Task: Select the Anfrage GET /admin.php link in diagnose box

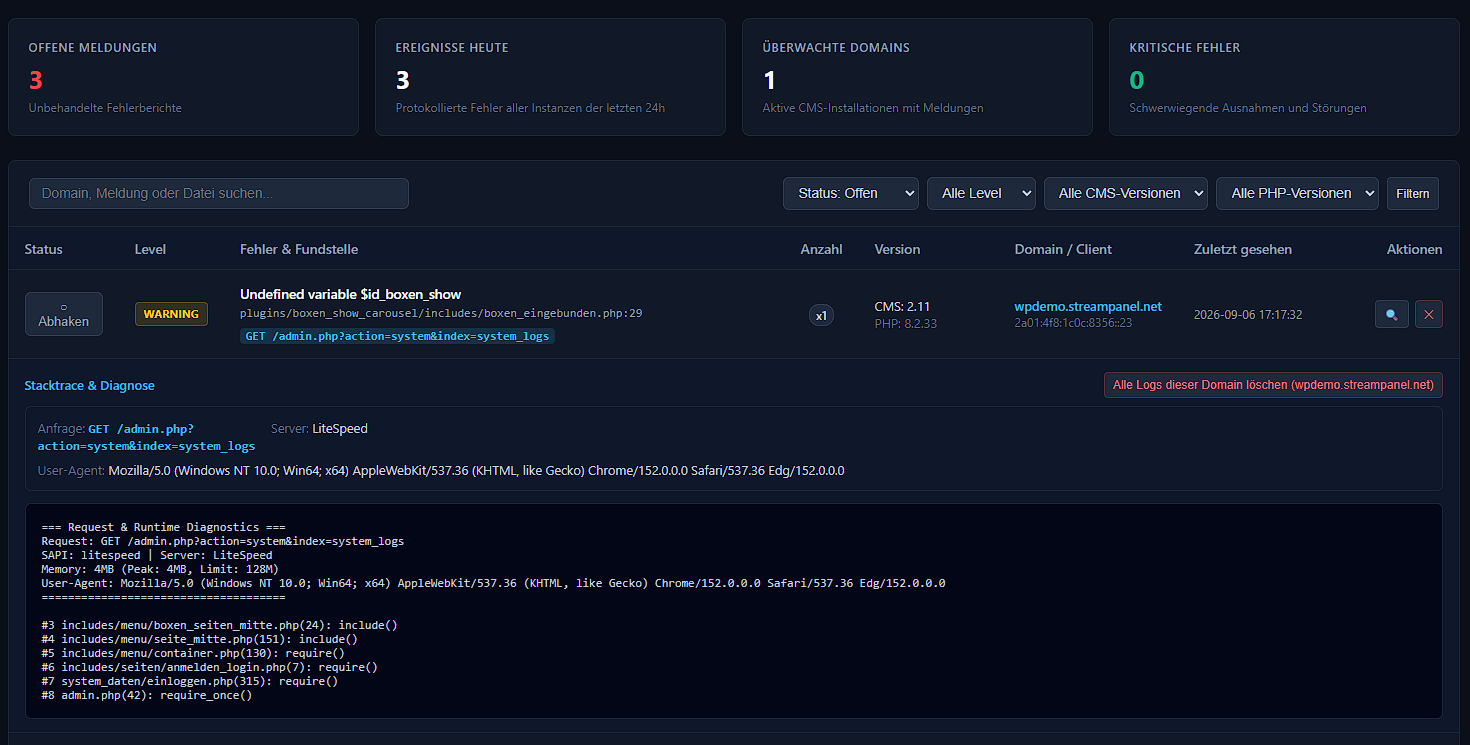Action: tap(146, 437)
